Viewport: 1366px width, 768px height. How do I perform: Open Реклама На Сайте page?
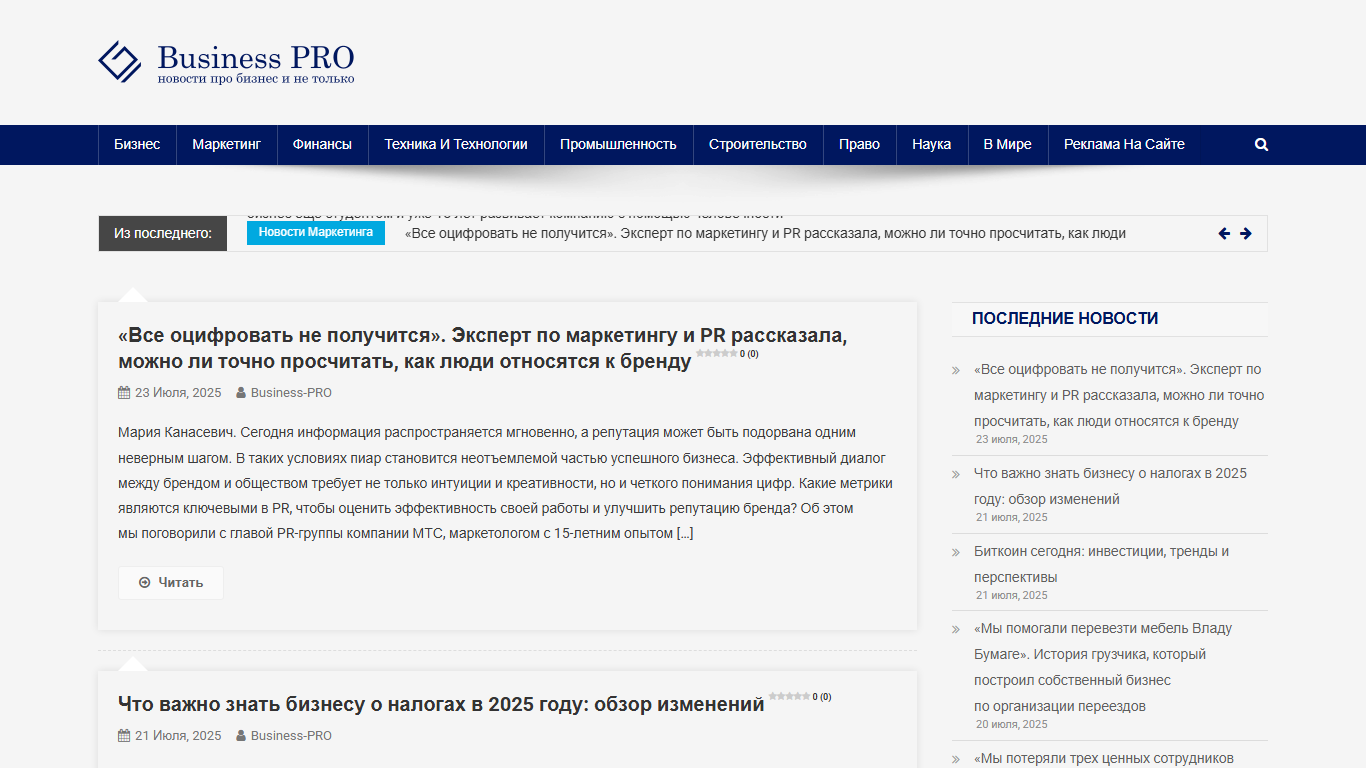tap(1124, 145)
